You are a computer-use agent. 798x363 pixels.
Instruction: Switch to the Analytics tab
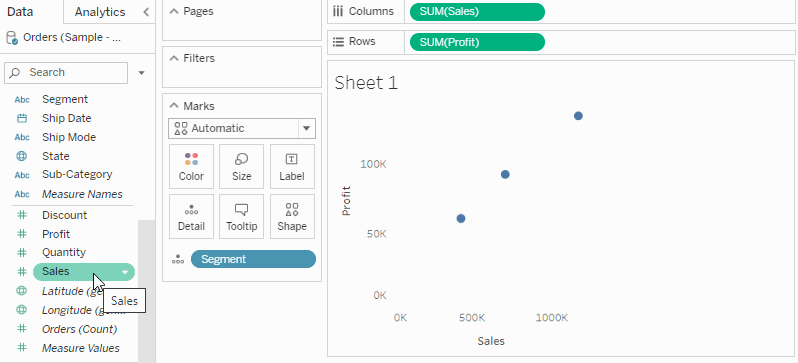(x=100, y=12)
